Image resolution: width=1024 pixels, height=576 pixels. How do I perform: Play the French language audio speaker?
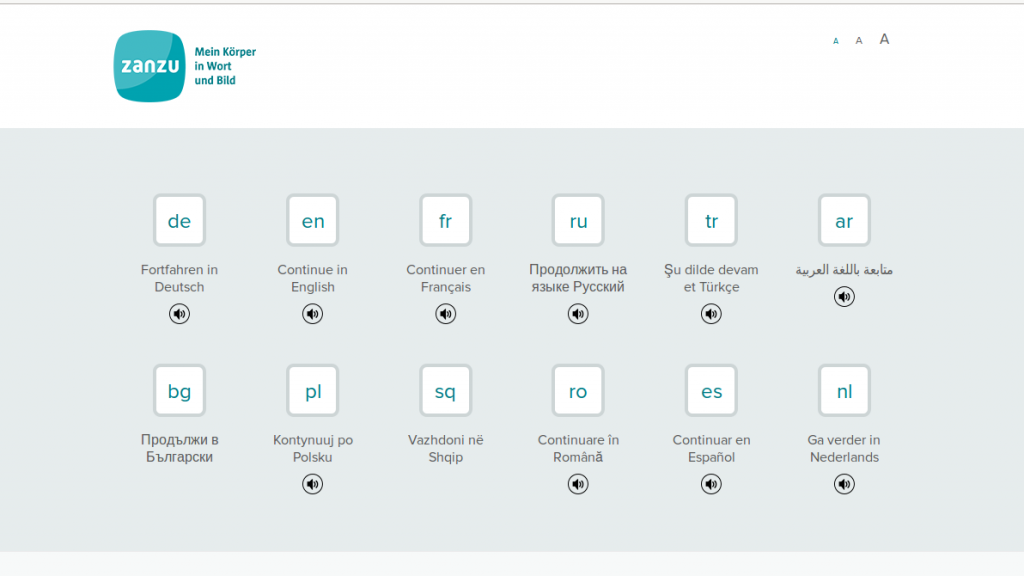446,314
